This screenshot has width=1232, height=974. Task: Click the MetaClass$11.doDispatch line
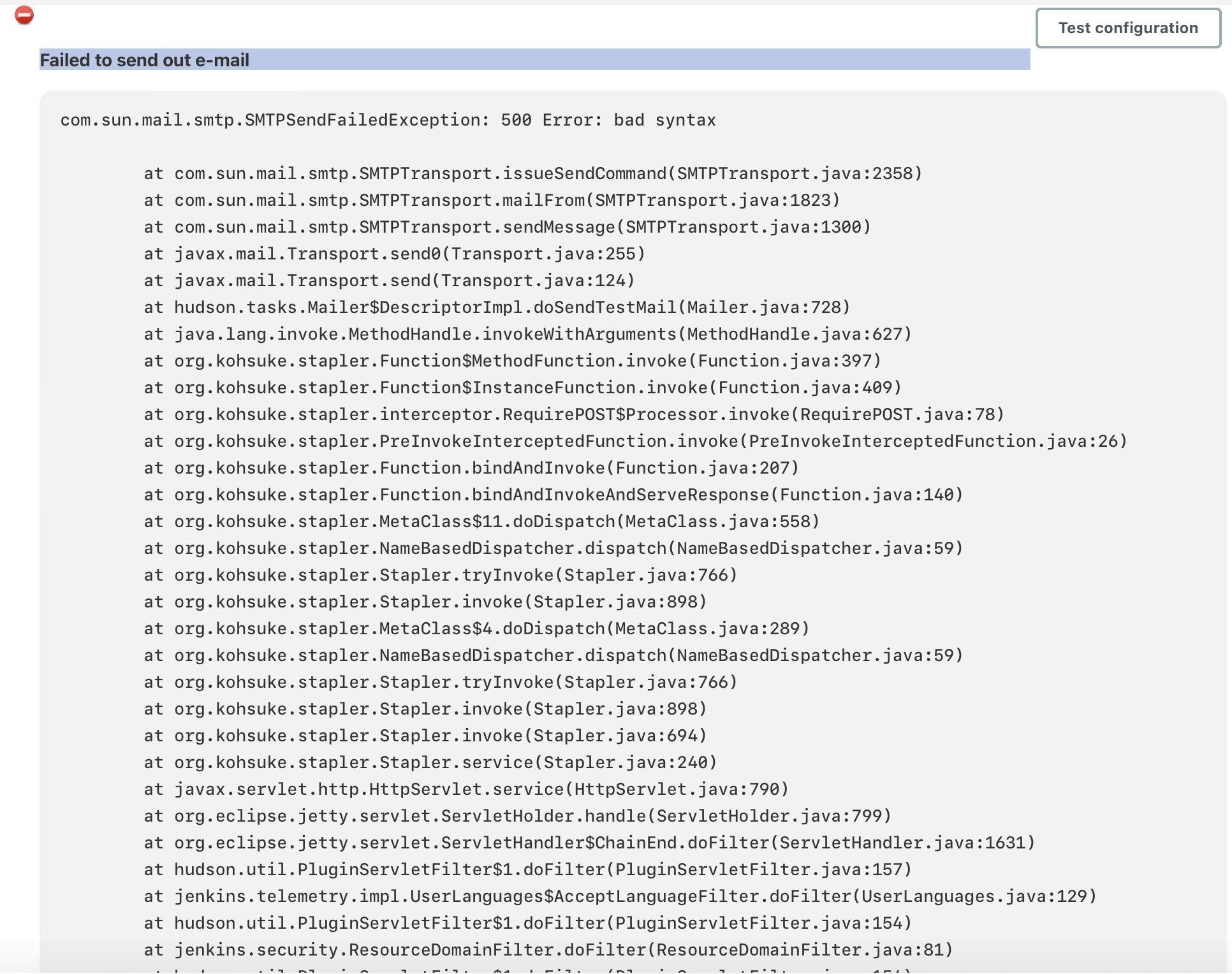481,521
